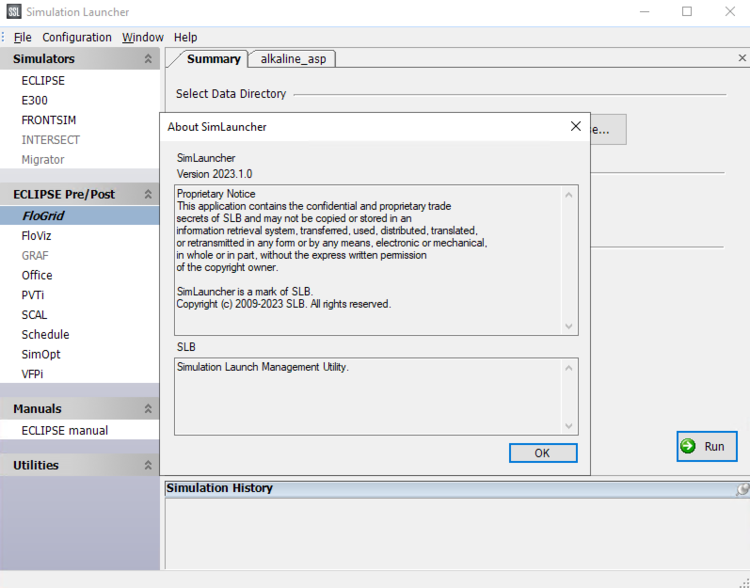Viewport: 750px width, 588px height.
Task: Open the File menu
Action: (22, 37)
